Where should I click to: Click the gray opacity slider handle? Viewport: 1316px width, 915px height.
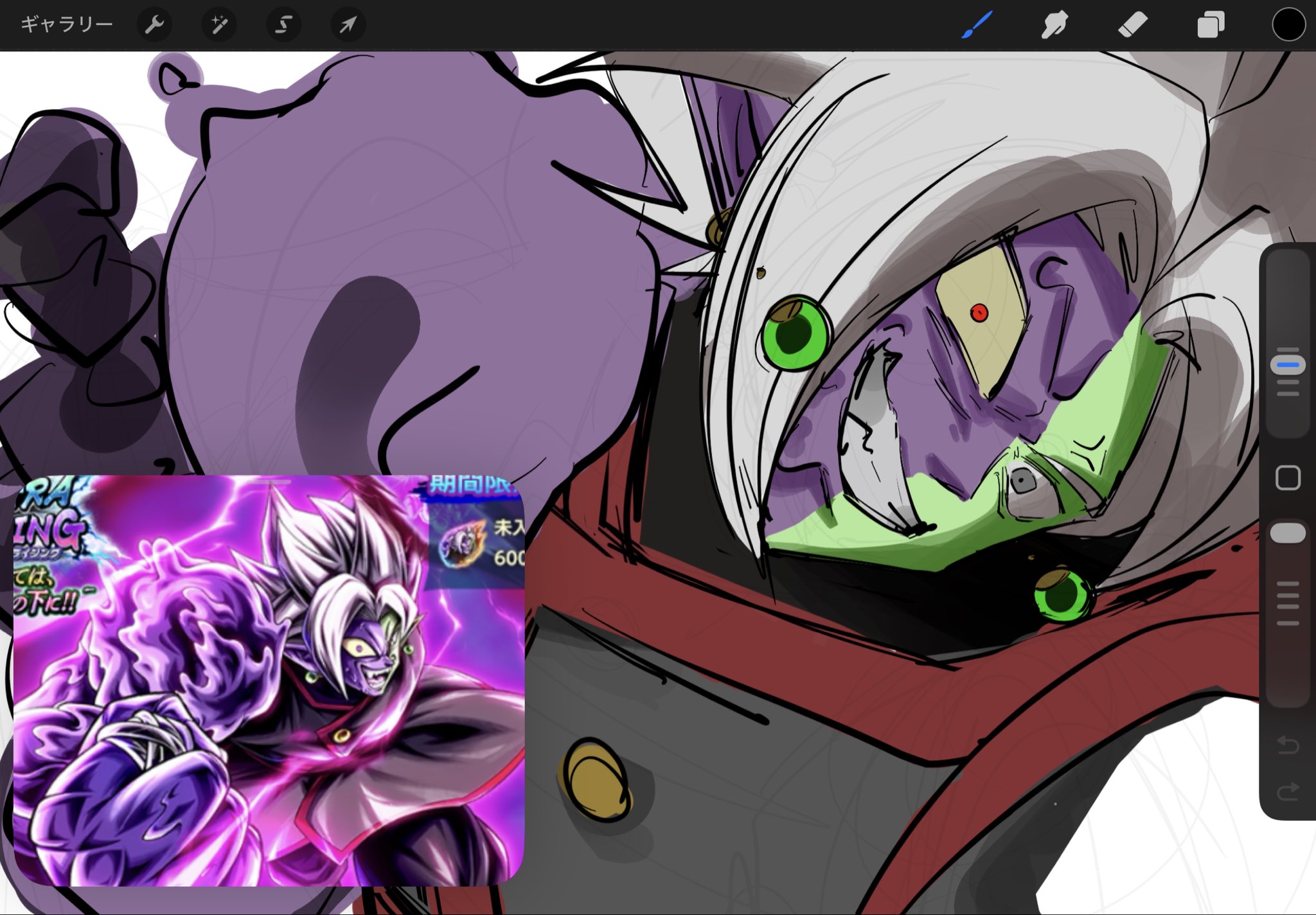tap(1288, 533)
